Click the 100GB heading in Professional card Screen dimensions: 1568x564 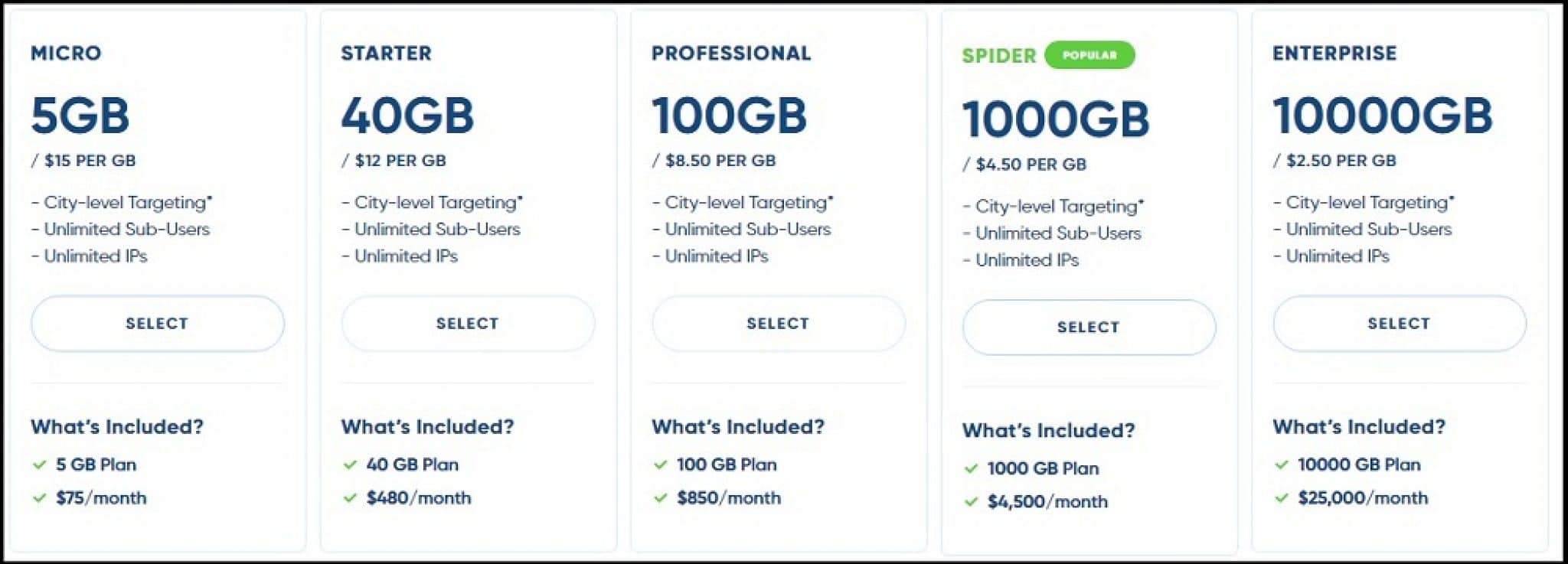(729, 116)
